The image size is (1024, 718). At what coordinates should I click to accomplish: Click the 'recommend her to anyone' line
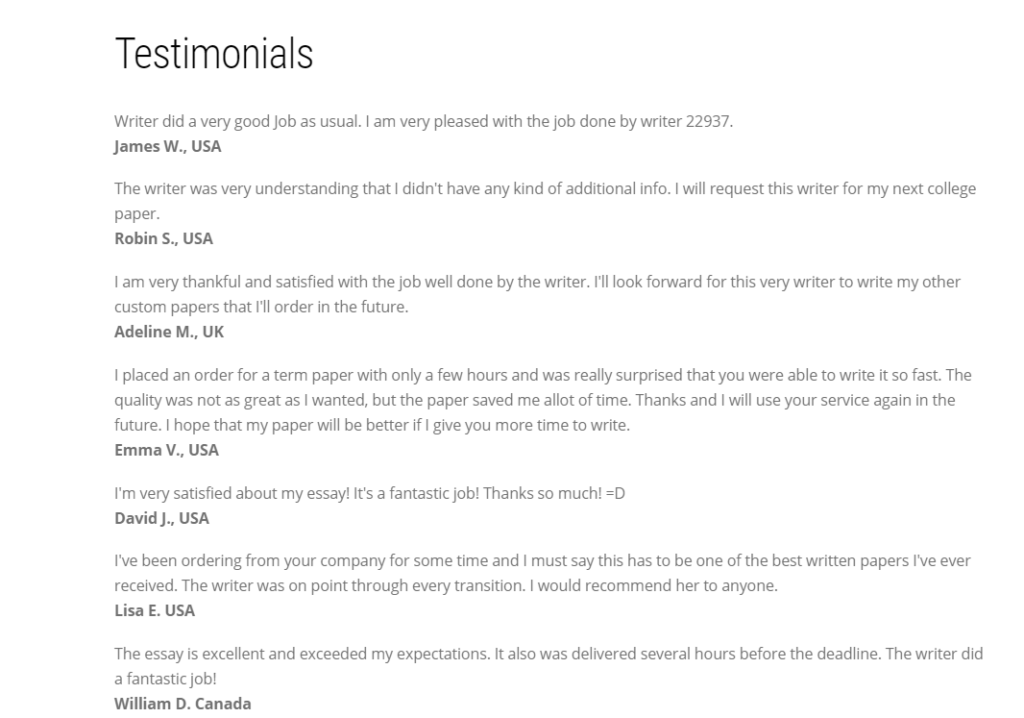click(x=446, y=586)
